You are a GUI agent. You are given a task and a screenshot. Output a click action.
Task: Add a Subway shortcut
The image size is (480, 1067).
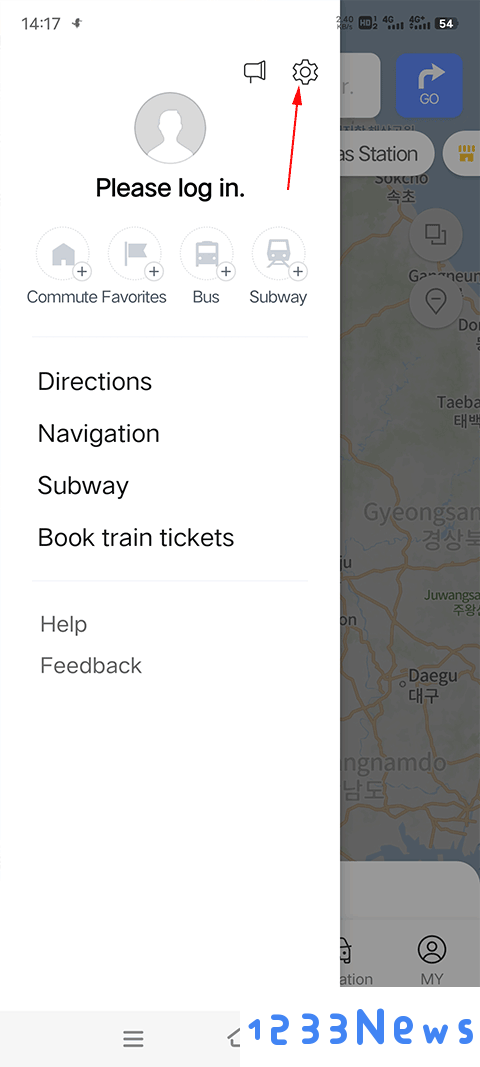(x=278, y=254)
